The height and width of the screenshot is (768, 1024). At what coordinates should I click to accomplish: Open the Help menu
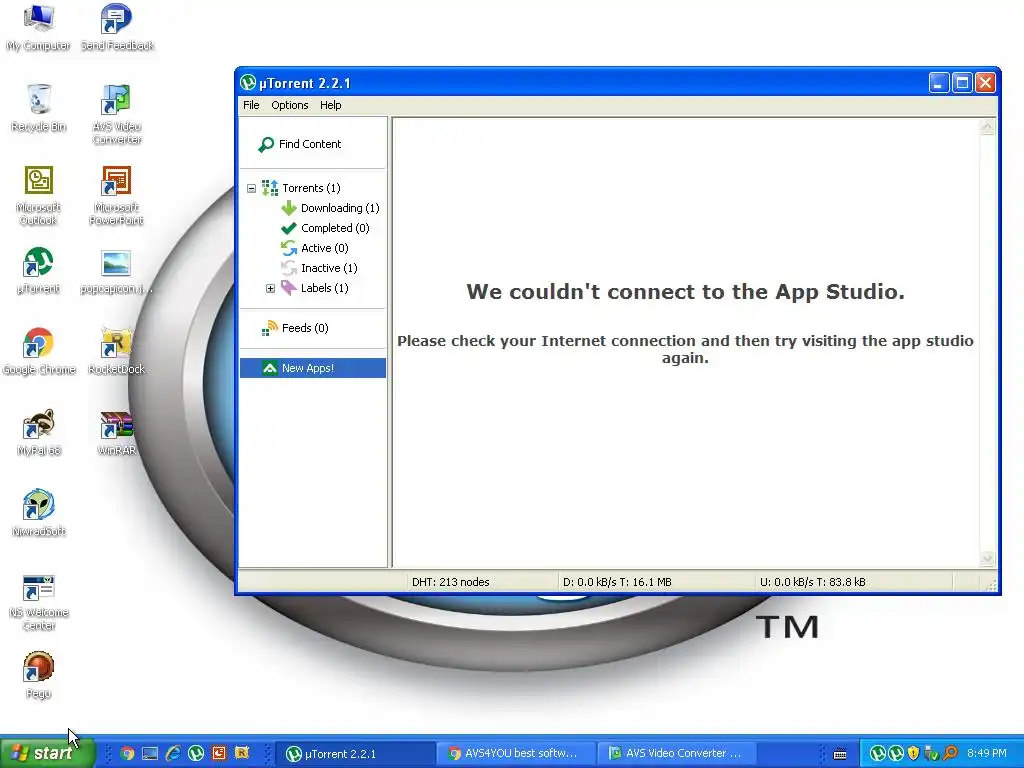click(330, 105)
